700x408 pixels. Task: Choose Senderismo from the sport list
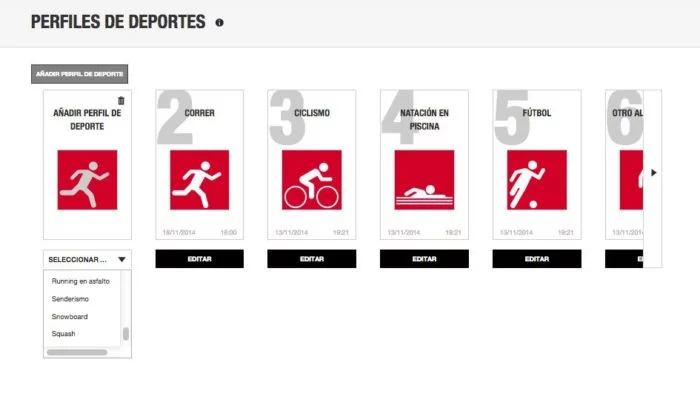[70, 299]
